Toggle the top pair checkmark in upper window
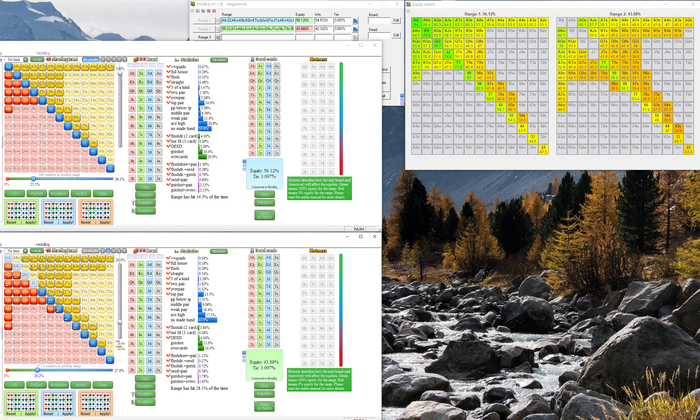700x420 pixels. click(x=168, y=103)
